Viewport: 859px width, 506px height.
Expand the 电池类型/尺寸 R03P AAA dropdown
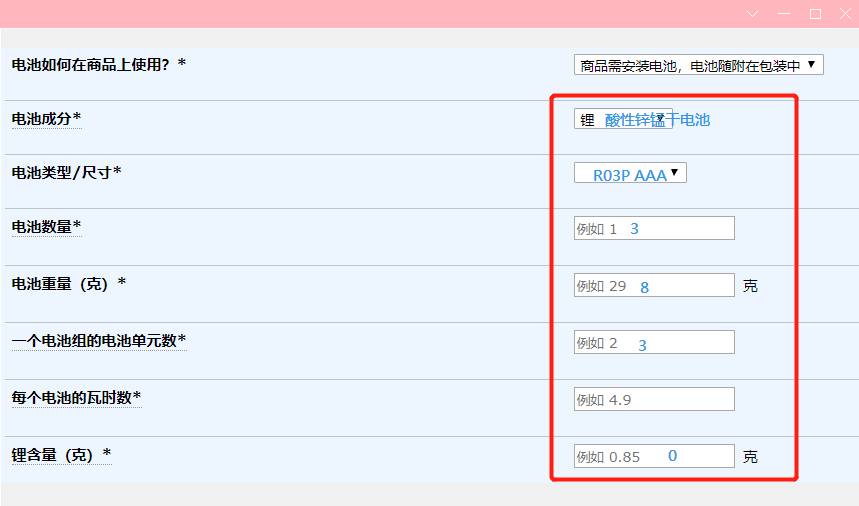click(x=630, y=174)
